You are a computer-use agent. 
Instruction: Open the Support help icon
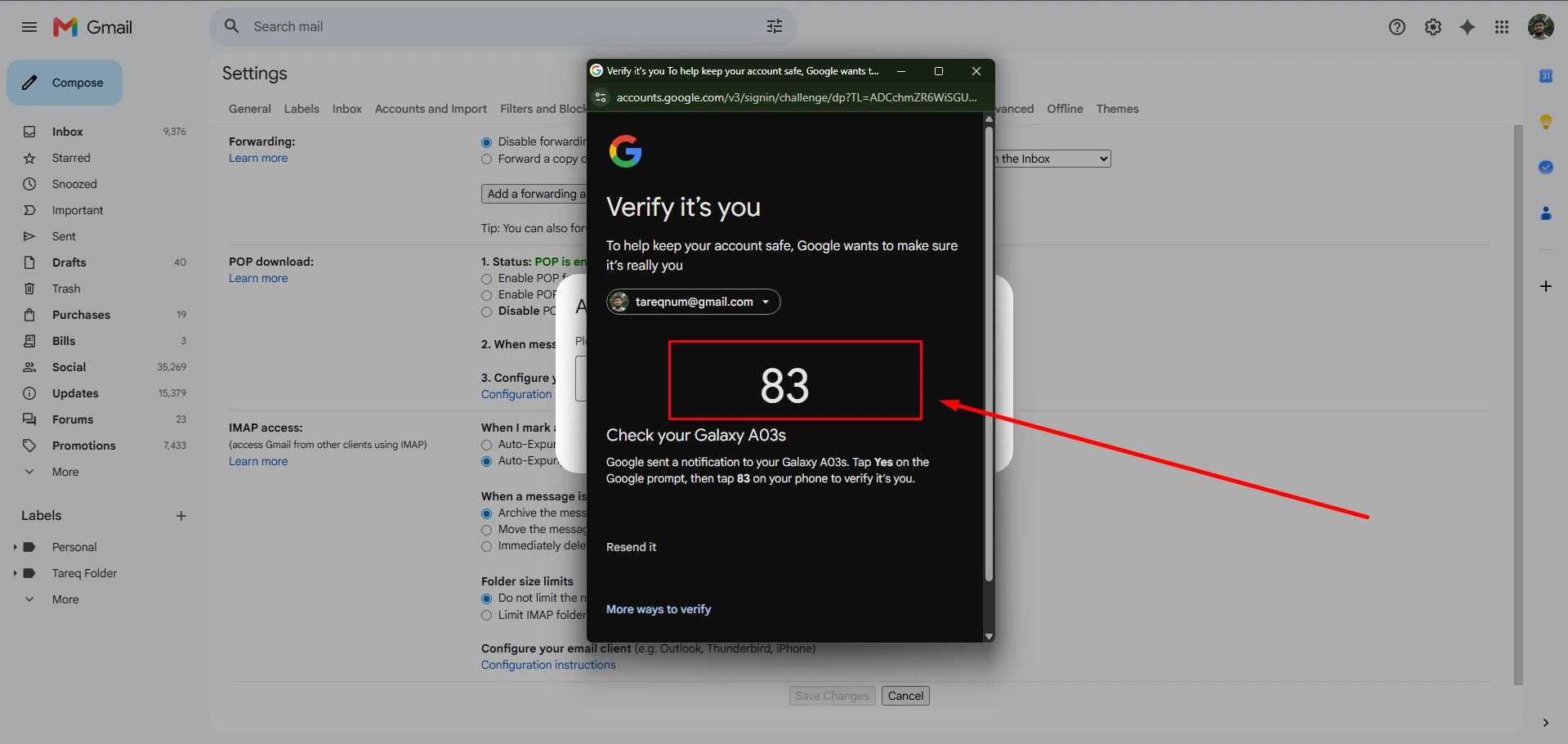(1397, 27)
